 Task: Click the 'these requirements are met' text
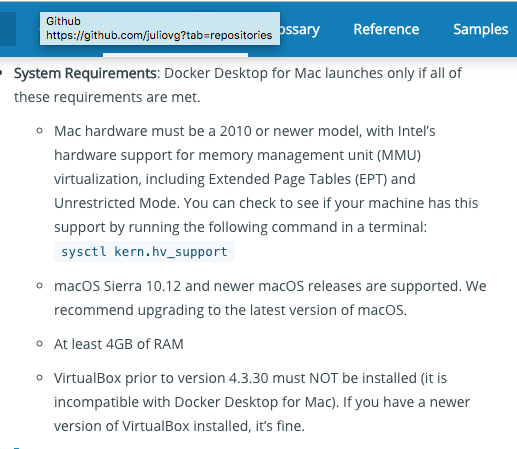click(x=106, y=97)
